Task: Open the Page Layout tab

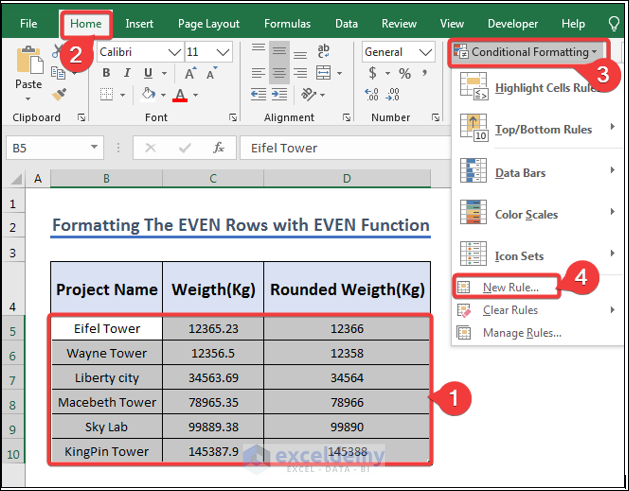Action: coord(209,24)
